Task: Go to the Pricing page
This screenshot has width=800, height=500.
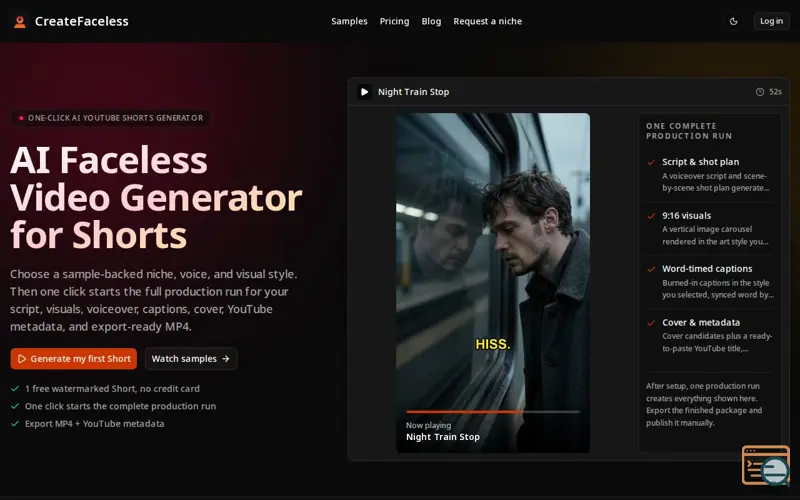Action: [x=394, y=21]
